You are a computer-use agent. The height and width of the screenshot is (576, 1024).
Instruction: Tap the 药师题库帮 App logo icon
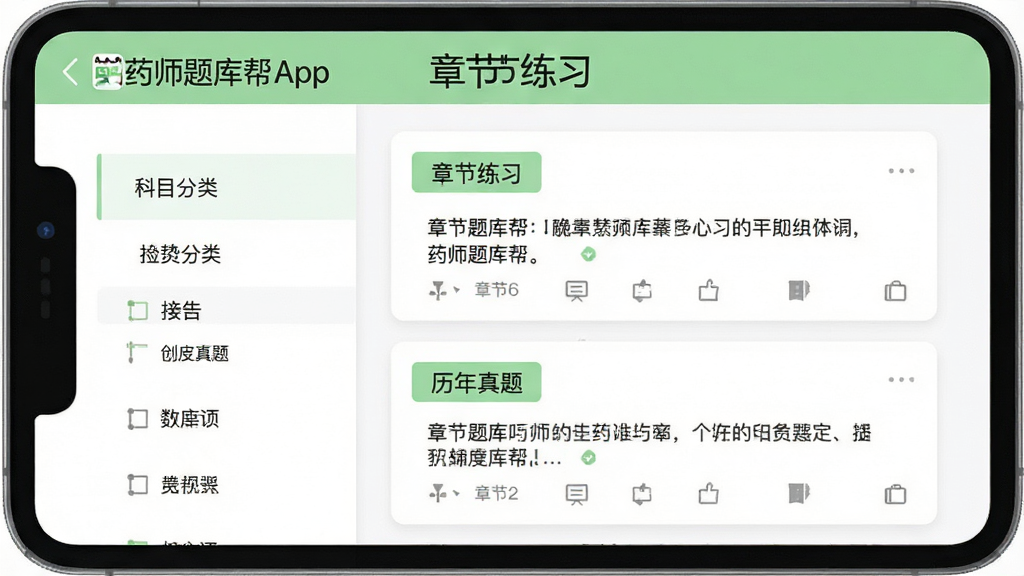pyautogui.click(x=107, y=72)
